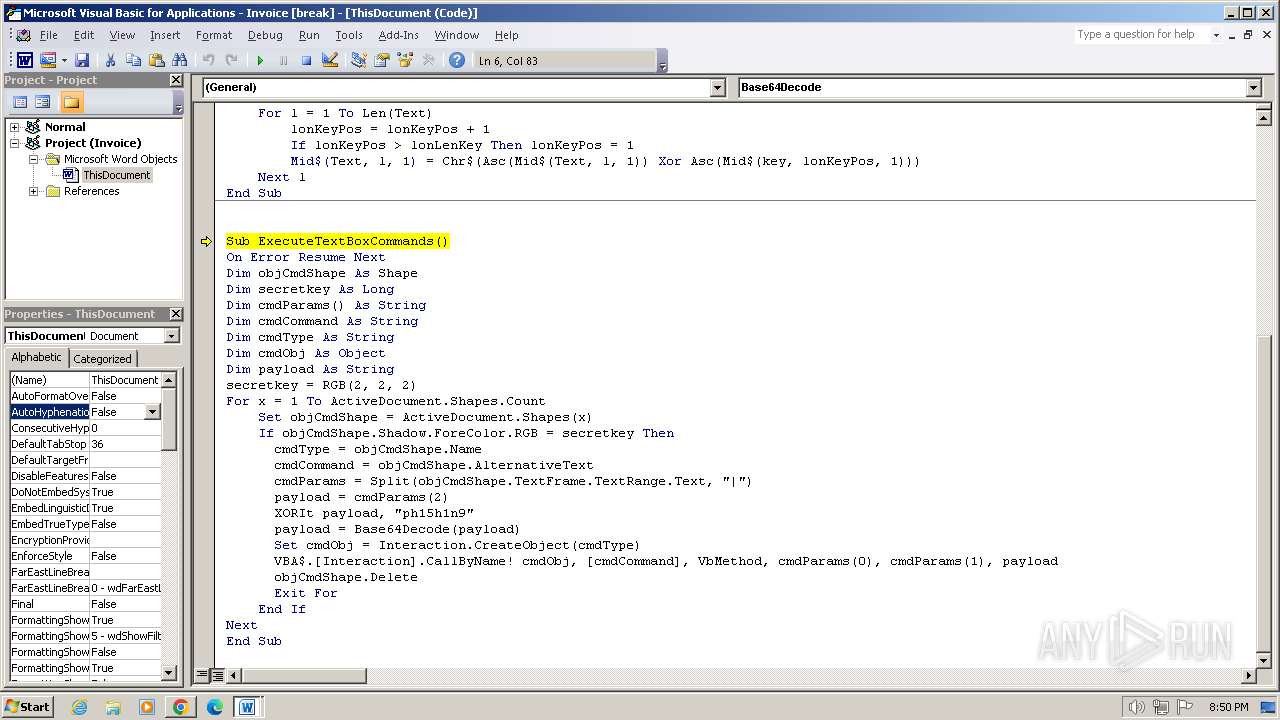
Task: Click the (Name) property value ThisDocument
Action: click(125, 380)
